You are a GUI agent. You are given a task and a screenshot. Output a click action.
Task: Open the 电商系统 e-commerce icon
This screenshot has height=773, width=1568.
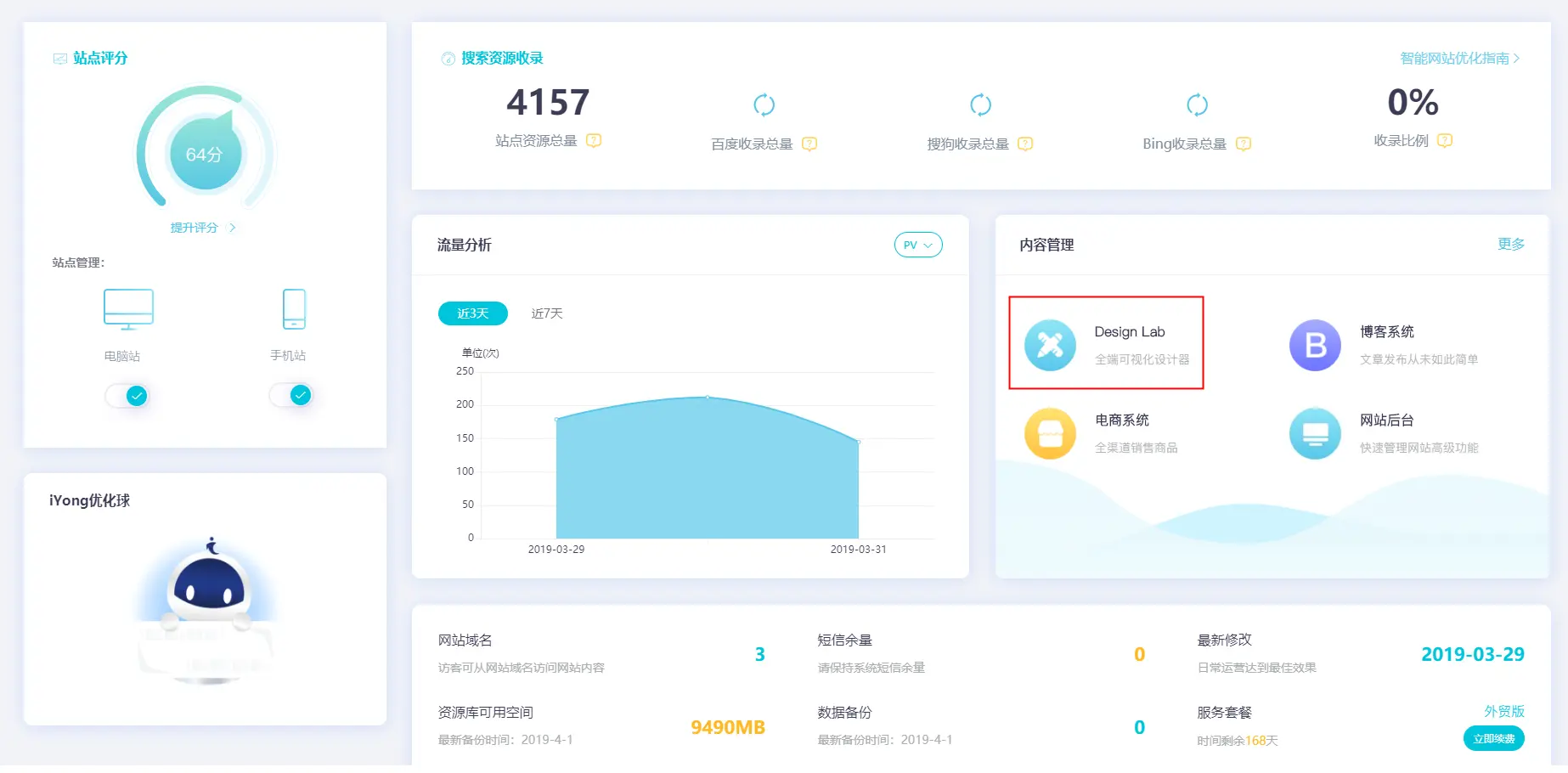click(1050, 433)
